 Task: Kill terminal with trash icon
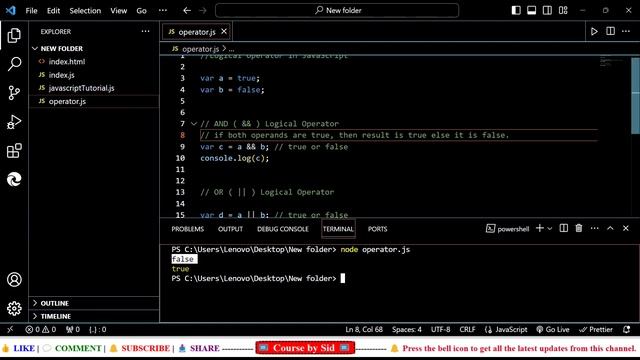point(579,229)
